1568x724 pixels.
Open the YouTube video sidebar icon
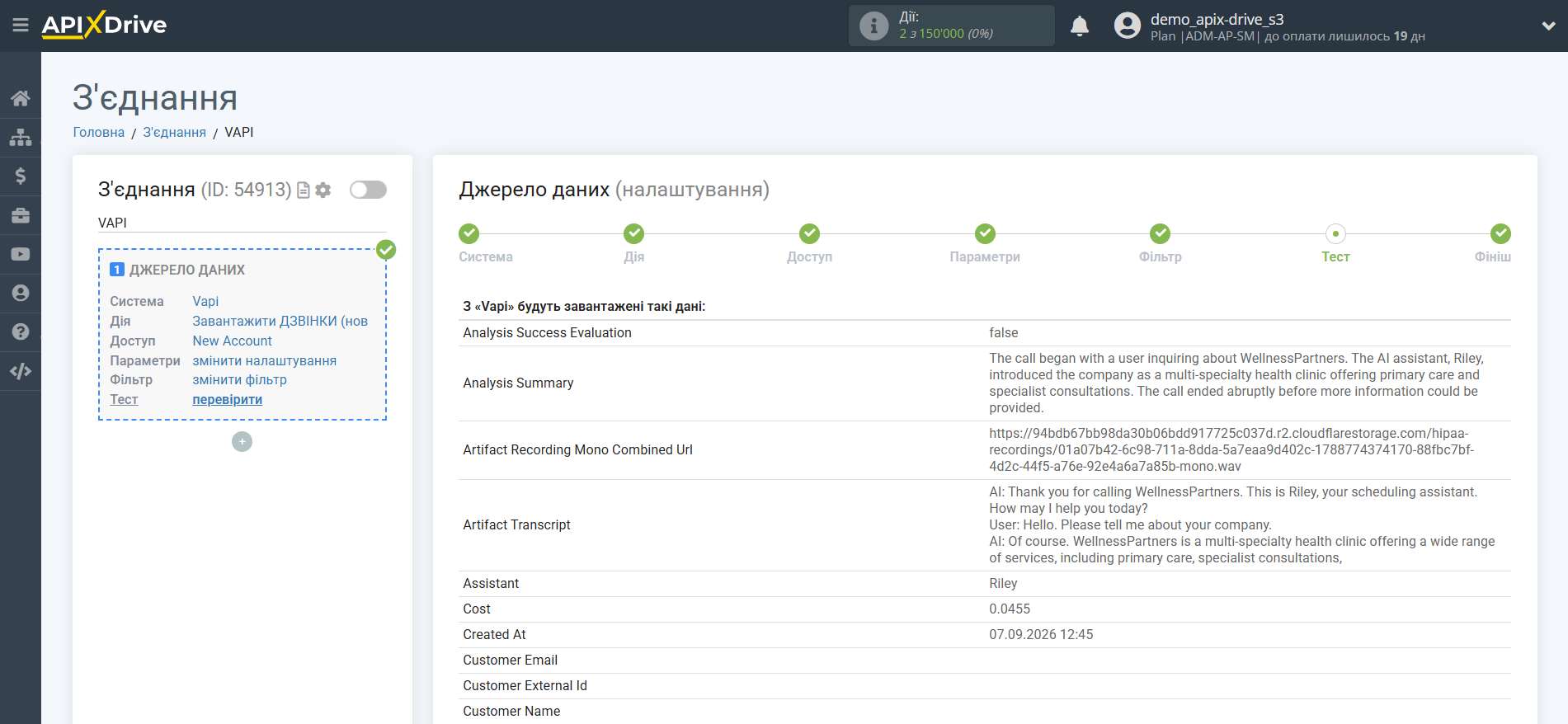[x=21, y=254]
